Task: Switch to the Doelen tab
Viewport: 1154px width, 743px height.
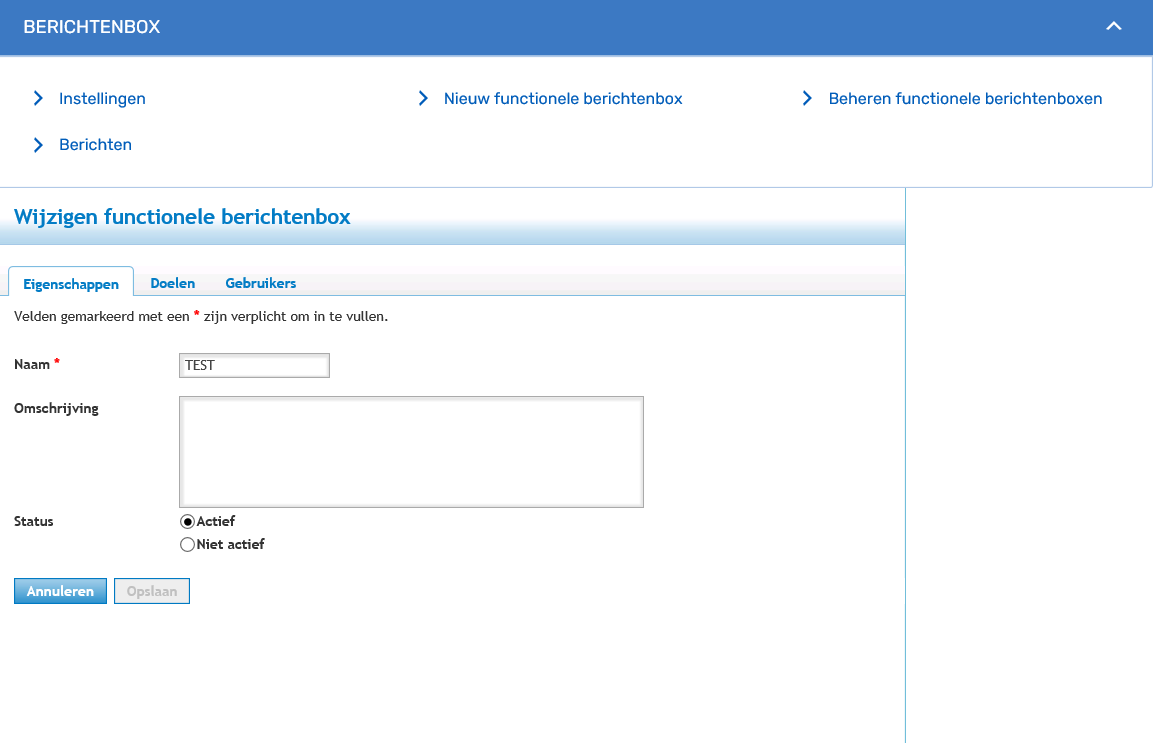Action: pos(173,283)
